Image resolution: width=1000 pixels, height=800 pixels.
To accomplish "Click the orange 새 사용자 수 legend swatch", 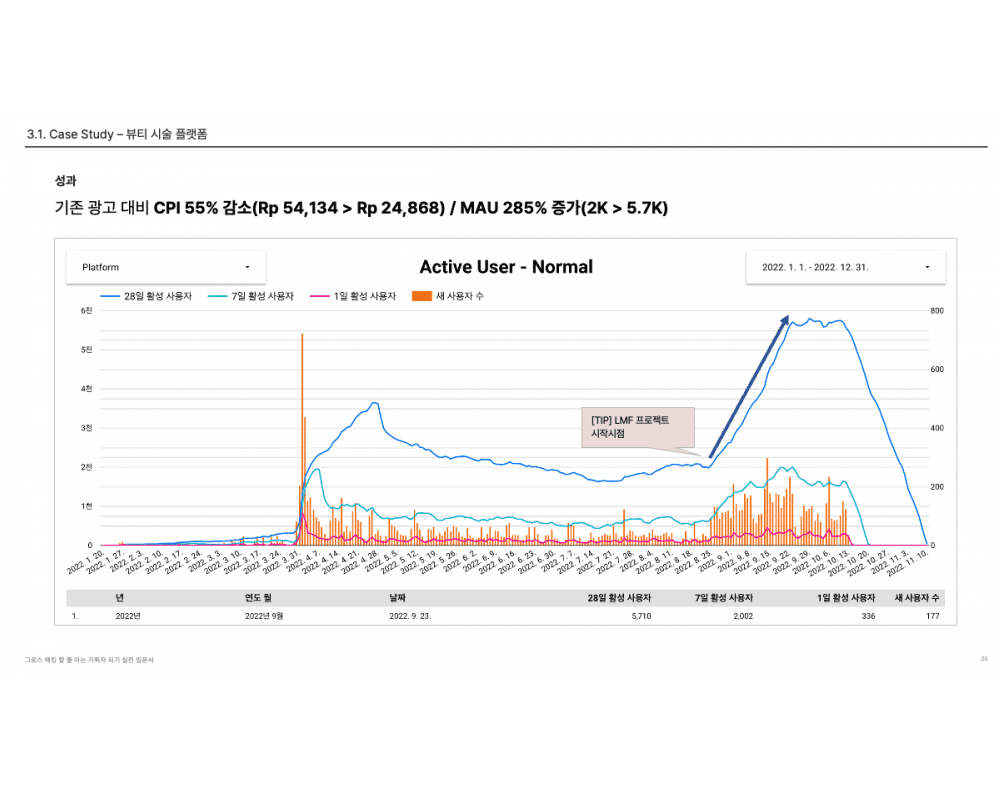I will pos(421,296).
